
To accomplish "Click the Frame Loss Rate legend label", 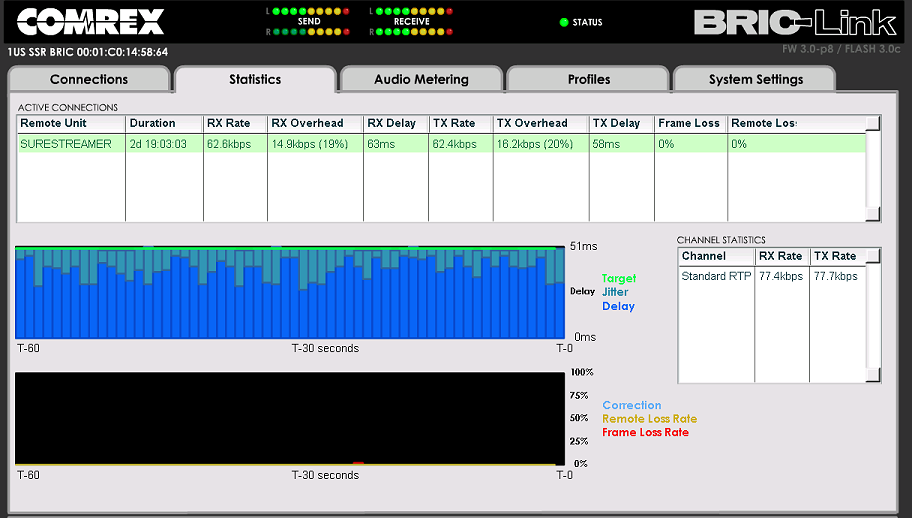I will [645, 432].
